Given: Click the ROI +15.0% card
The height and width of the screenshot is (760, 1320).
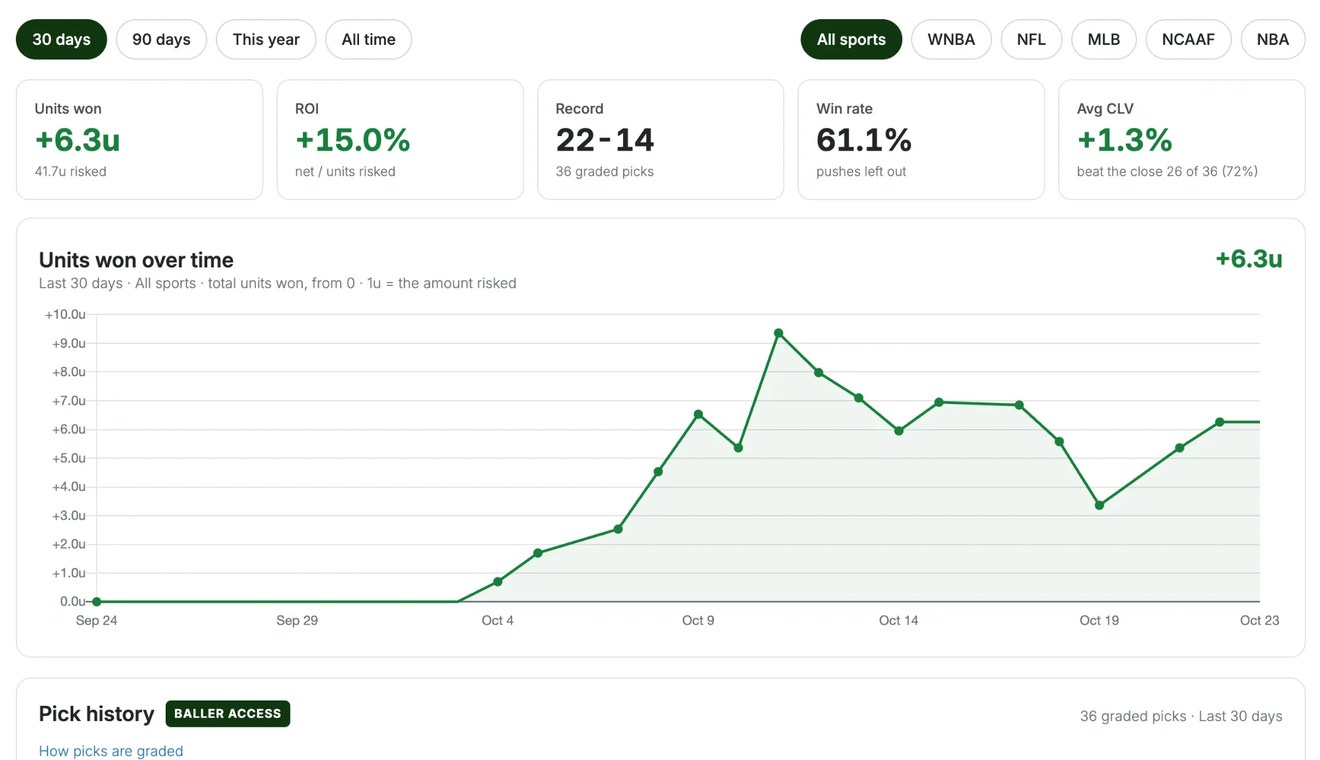Looking at the screenshot, I should [x=400, y=140].
